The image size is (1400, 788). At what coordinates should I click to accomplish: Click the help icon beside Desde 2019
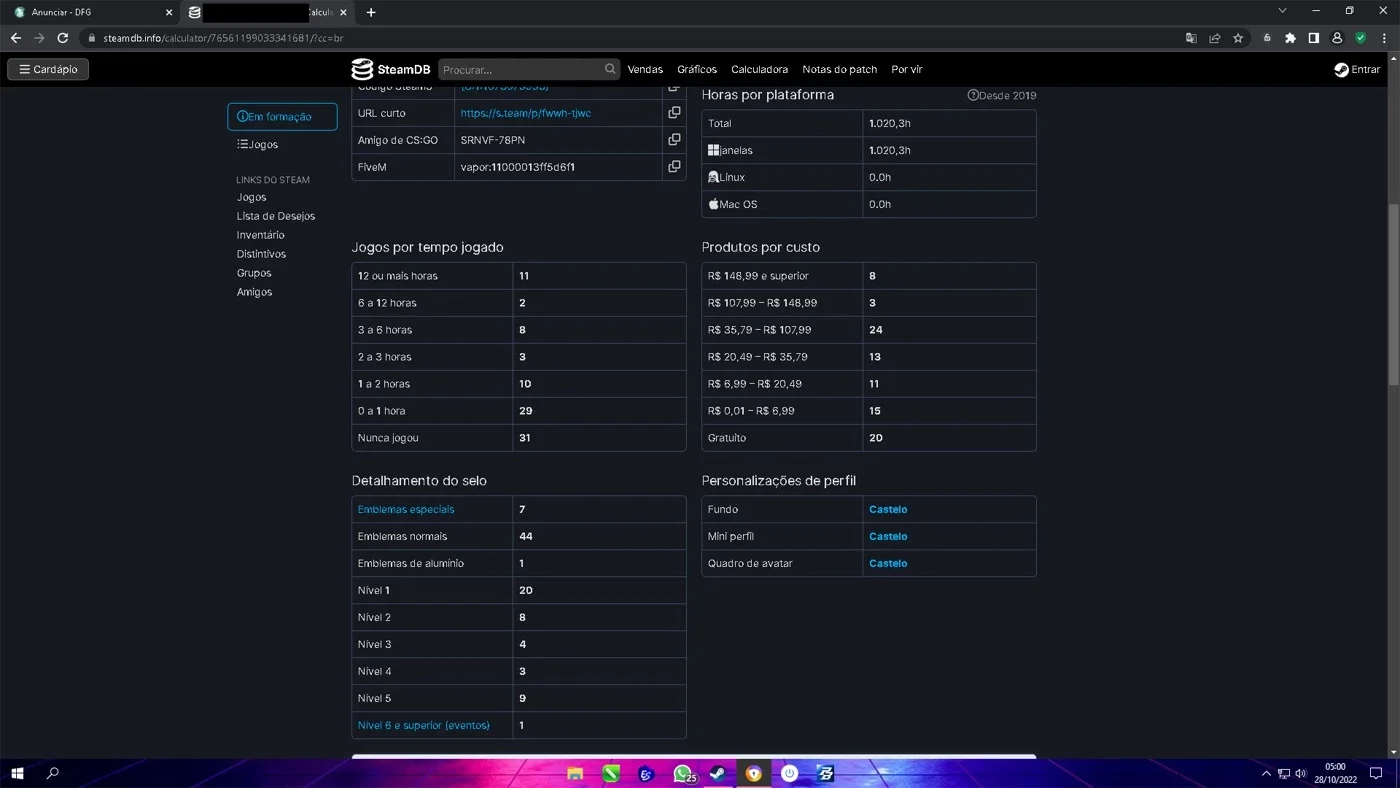(x=972, y=95)
